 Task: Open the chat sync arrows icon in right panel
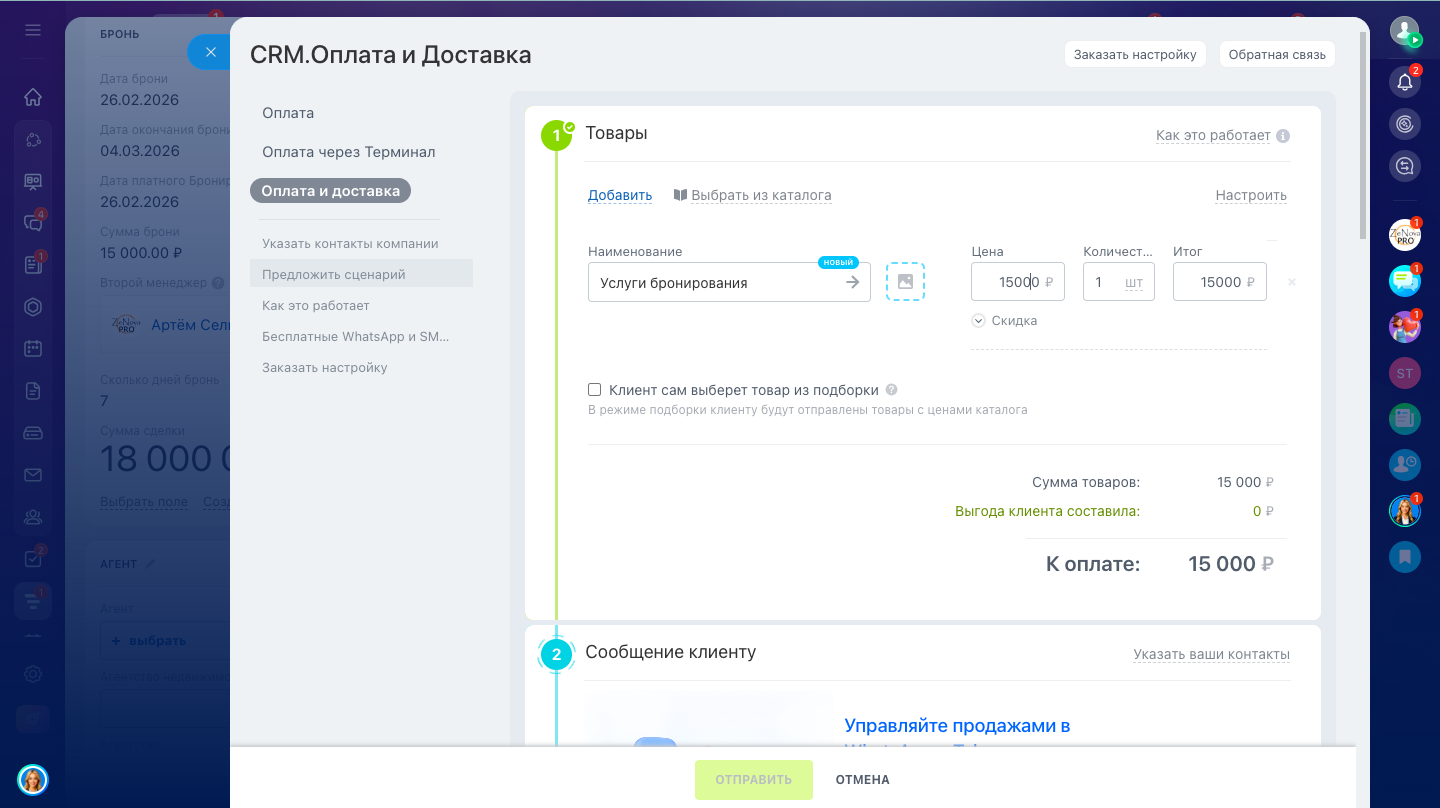click(1405, 166)
